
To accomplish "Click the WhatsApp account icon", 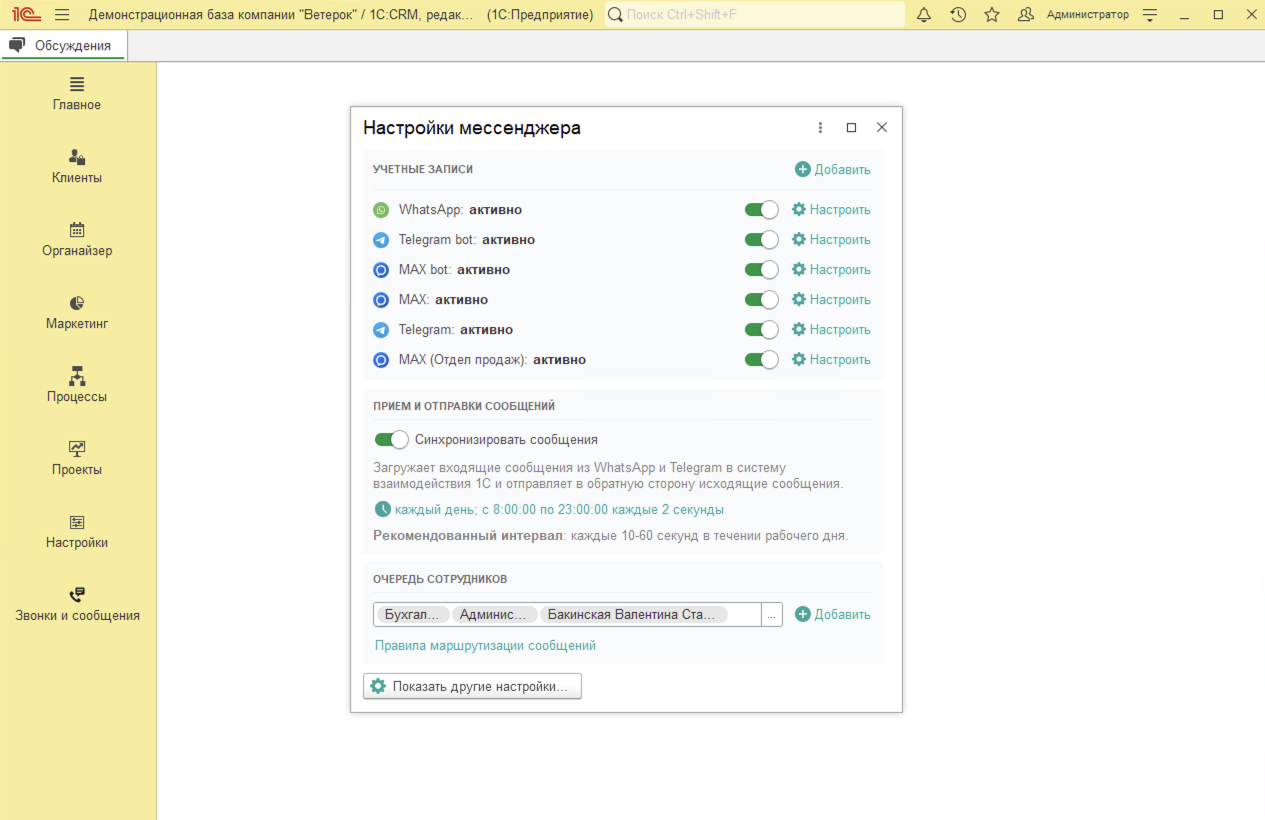I will pos(381,210).
